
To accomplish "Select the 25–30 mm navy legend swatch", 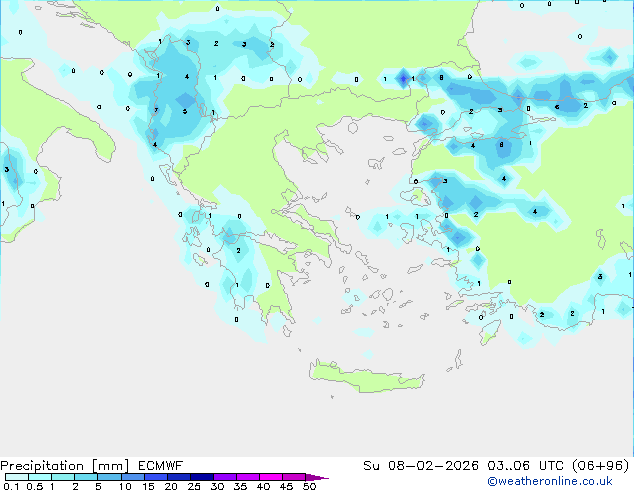I will (202, 477).
